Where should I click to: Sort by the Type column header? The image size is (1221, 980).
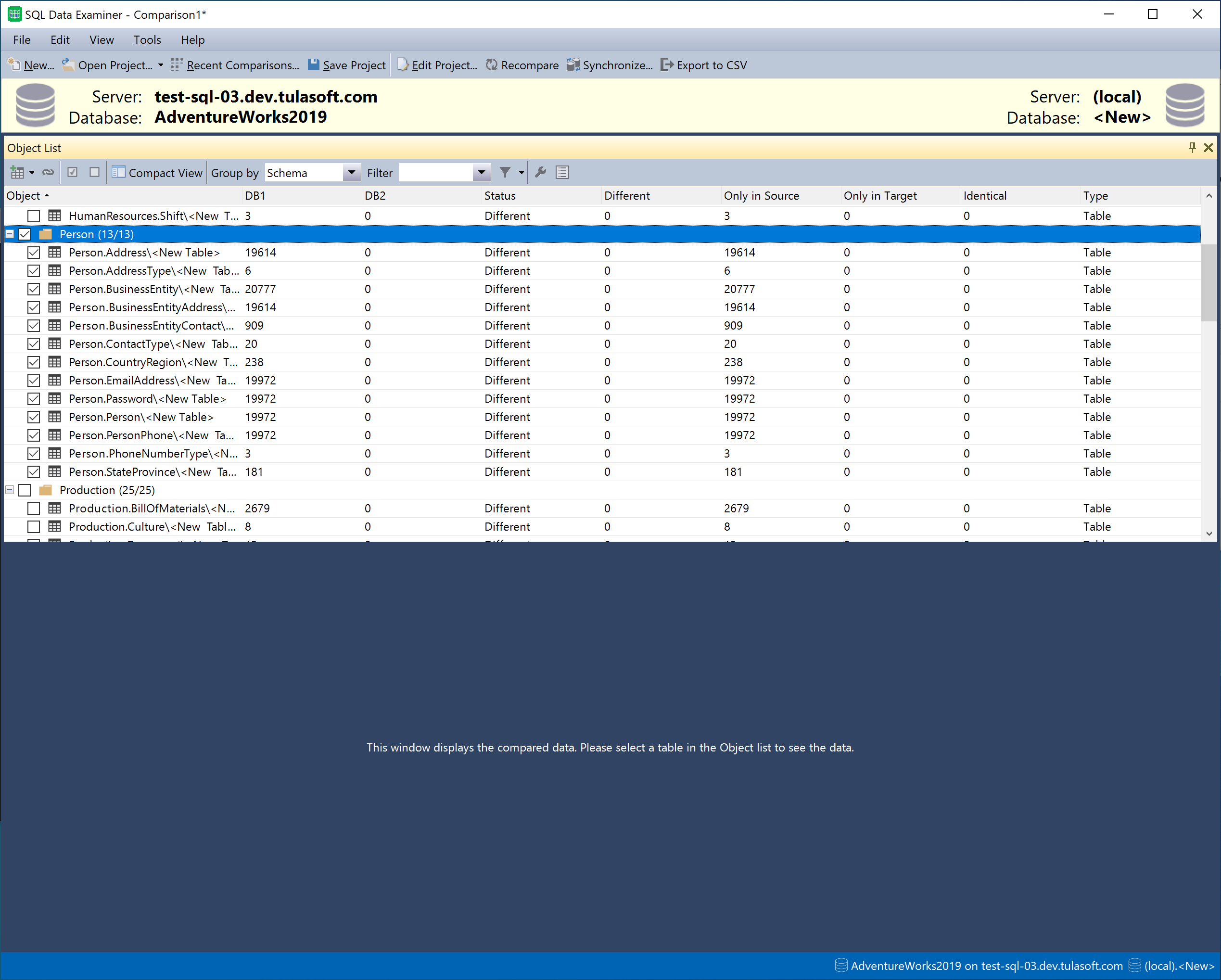(x=1140, y=195)
